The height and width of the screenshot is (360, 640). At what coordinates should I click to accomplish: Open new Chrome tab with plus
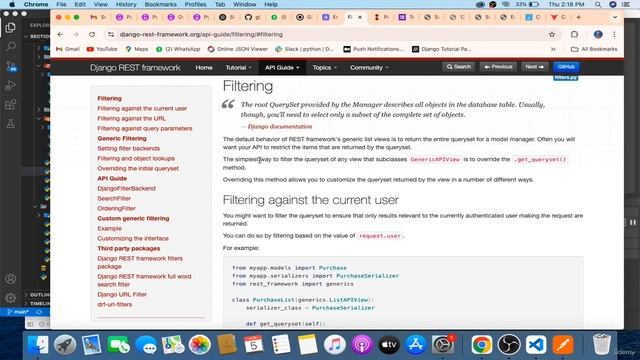pyautogui.click(x=578, y=17)
